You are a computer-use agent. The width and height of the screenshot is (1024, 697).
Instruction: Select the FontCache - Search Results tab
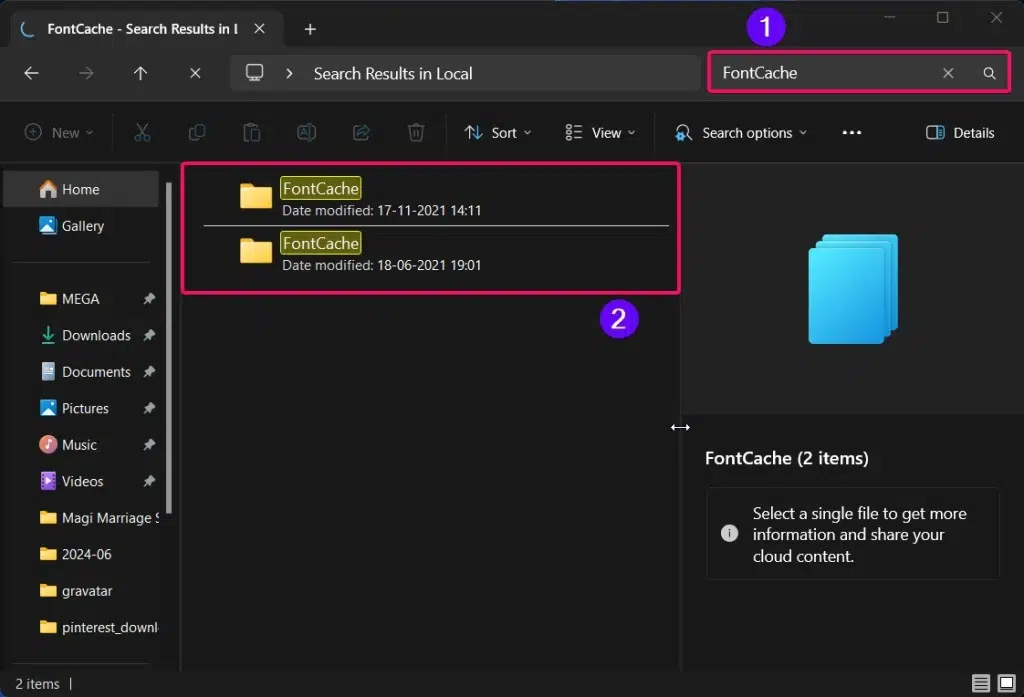coord(142,29)
